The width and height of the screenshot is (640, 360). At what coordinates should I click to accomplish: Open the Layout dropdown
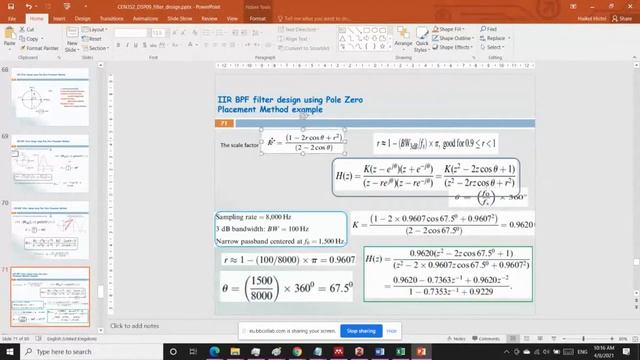coord(95,29)
